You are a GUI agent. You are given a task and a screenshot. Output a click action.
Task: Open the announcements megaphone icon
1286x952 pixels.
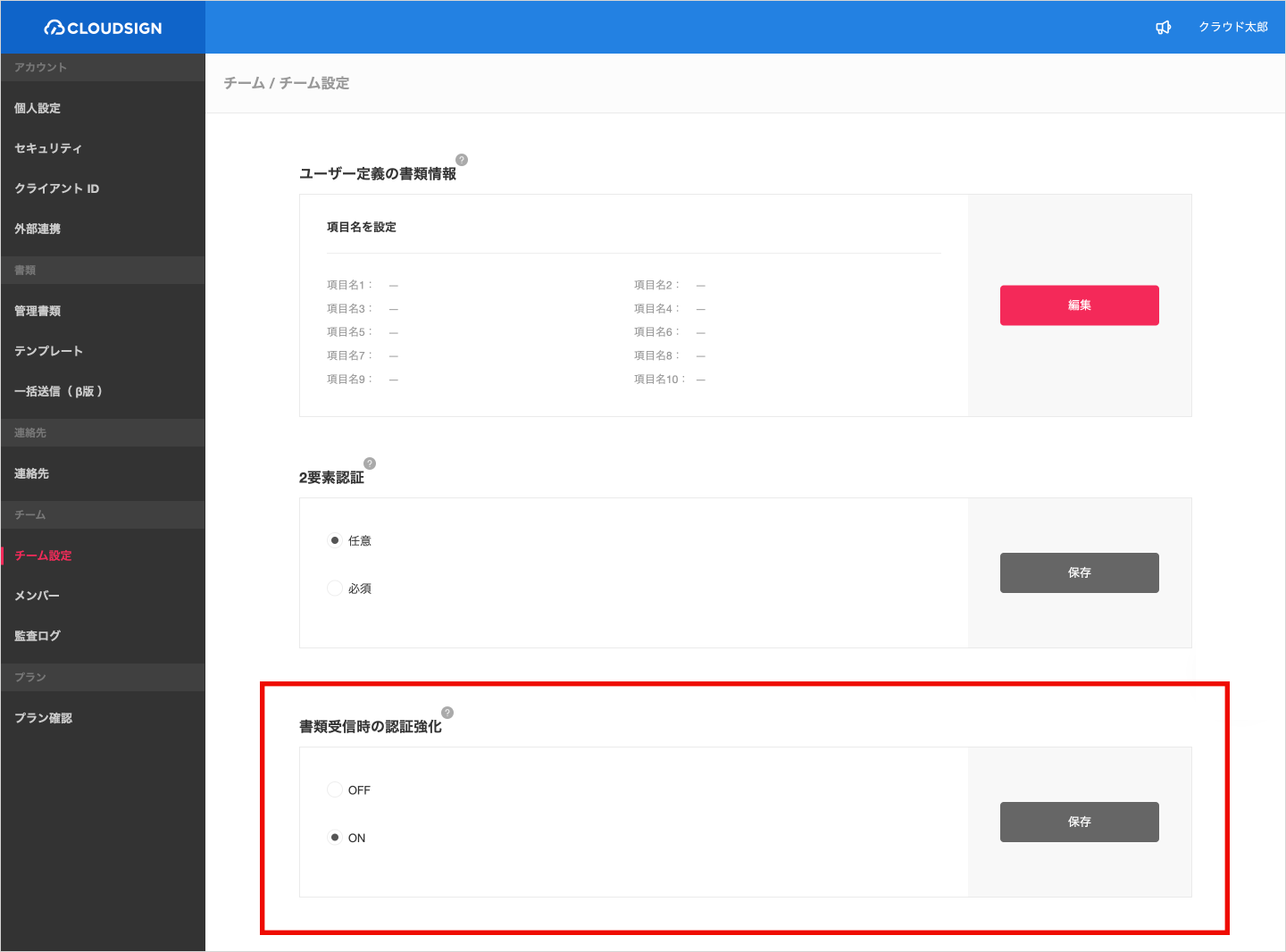coord(1163,28)
